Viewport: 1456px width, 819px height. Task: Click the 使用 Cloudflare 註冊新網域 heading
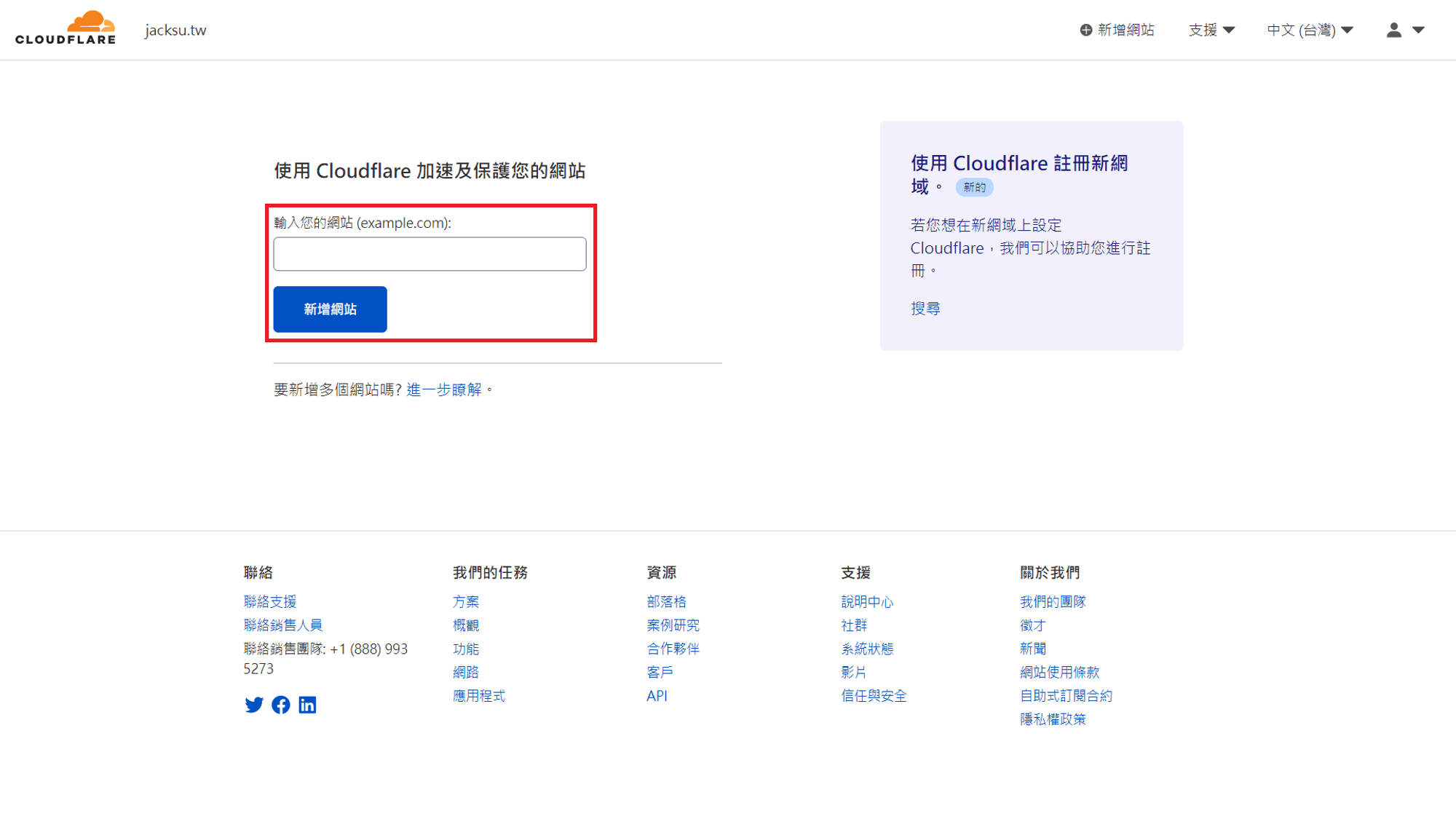tap(1019, 174)
